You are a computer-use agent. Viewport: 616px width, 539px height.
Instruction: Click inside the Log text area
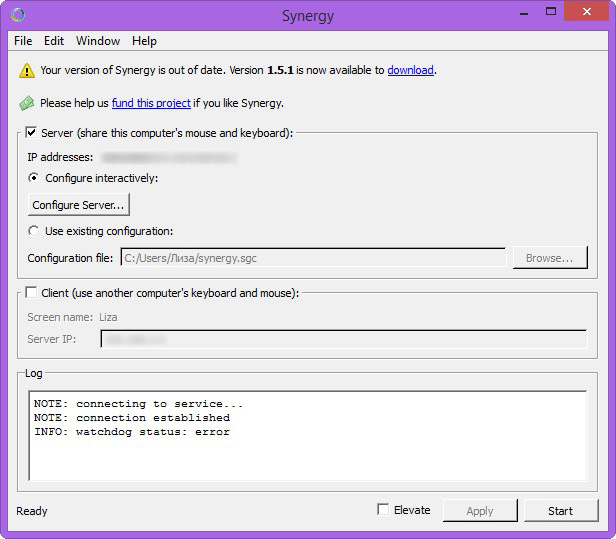308,436
